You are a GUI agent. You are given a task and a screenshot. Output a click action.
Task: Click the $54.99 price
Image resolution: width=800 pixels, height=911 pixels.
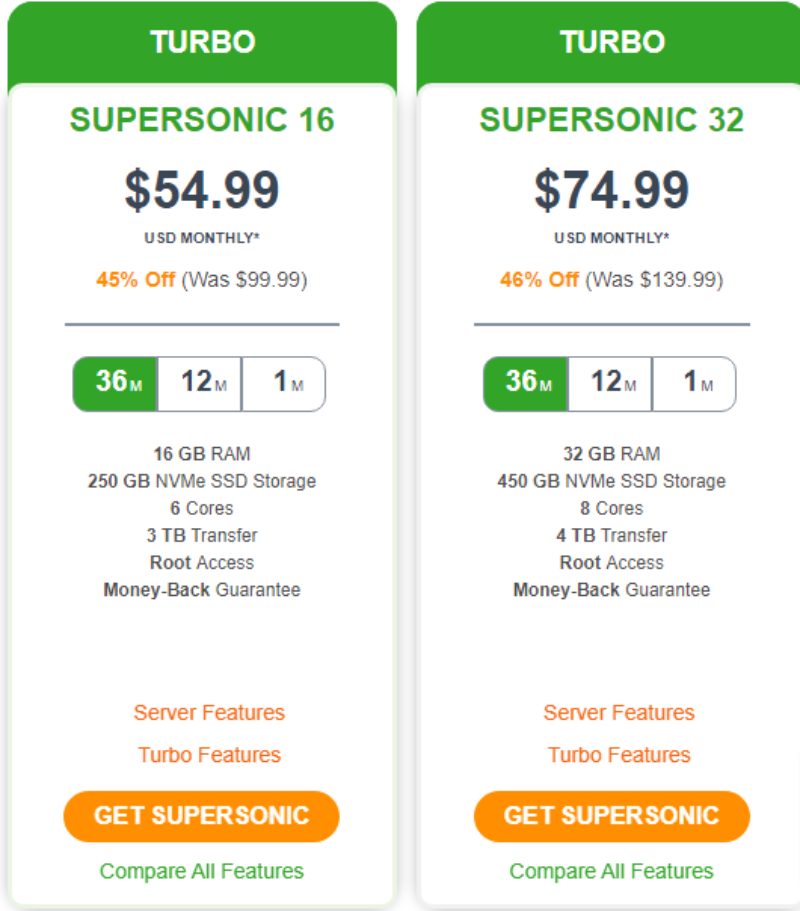[x=202, y=190]
